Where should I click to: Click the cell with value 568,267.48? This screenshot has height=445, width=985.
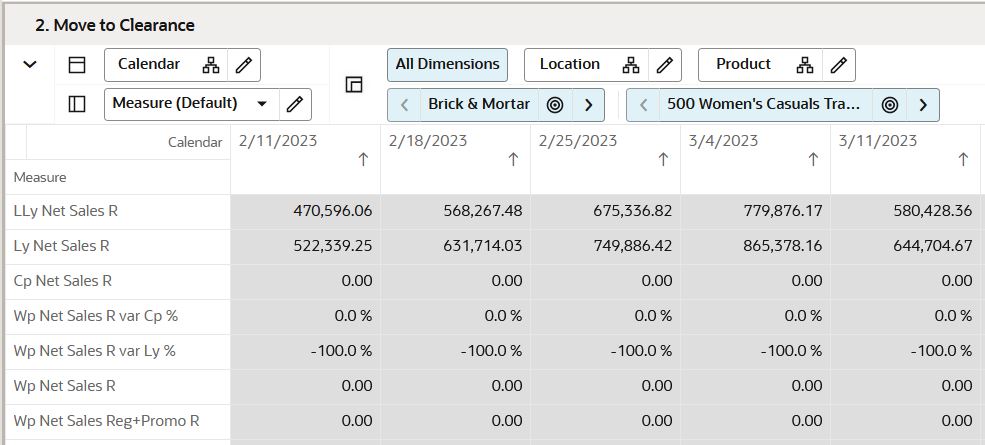pos(455,212)
